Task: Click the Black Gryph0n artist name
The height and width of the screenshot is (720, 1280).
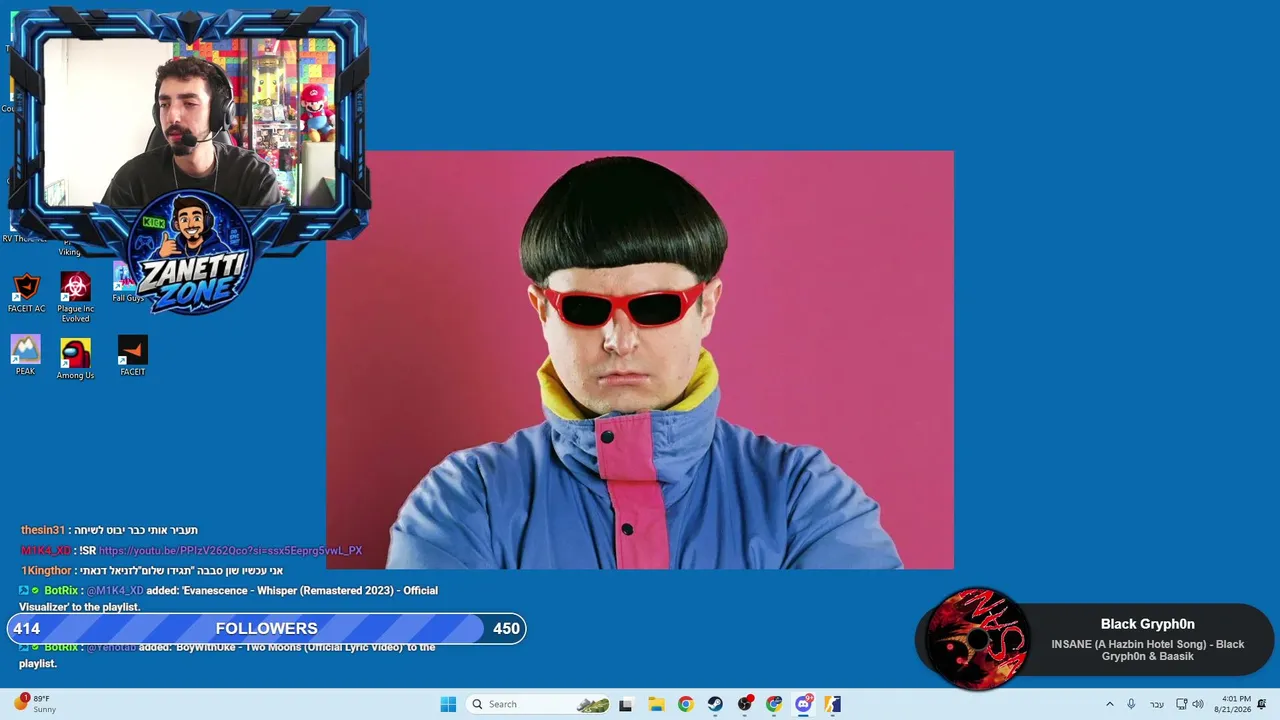Action: (1148, 624)
